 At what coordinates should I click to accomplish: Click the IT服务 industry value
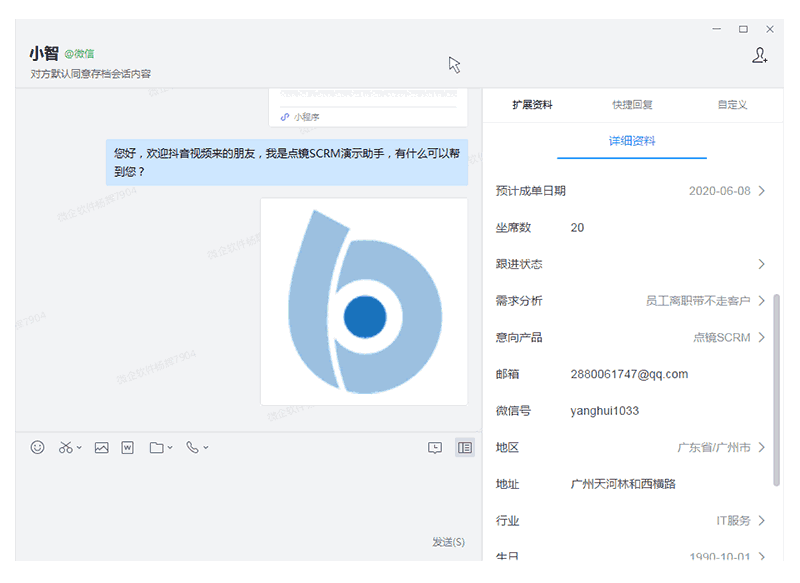pyautogui.click(x=733, y=521)
